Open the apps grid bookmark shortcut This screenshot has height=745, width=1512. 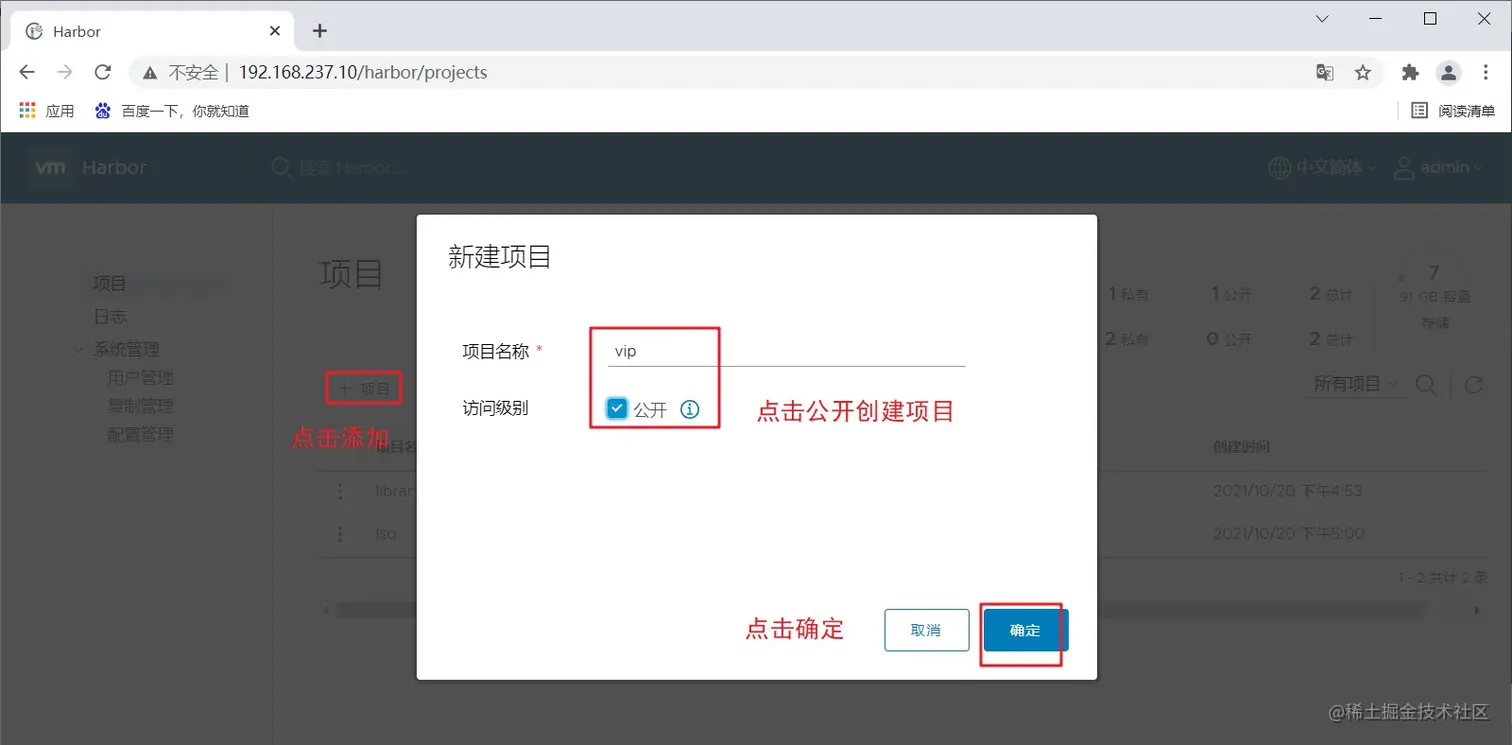click(47, 111)
